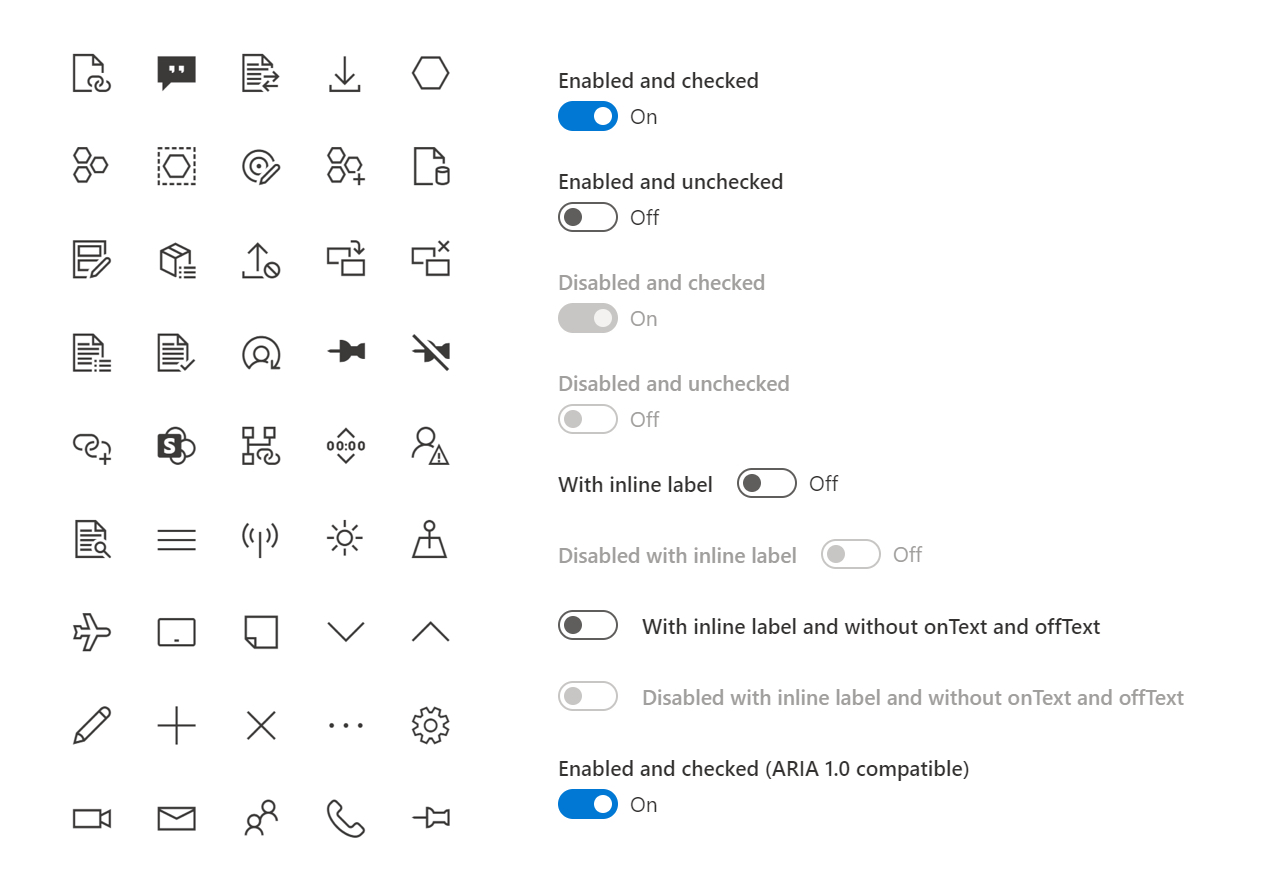Click the settings gear icon
1263x894 pixels.
click(431, 725)
